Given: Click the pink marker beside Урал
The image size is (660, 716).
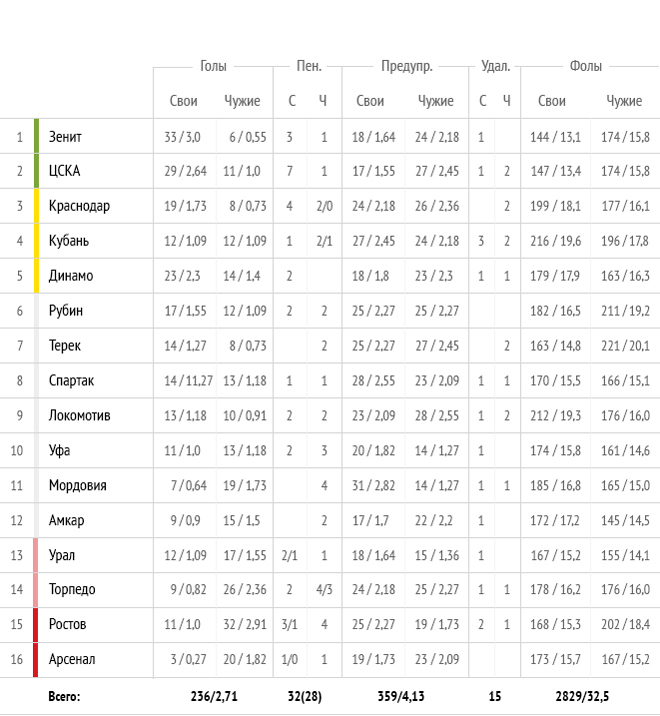Looking at the screenshot, I should (36, 555).
